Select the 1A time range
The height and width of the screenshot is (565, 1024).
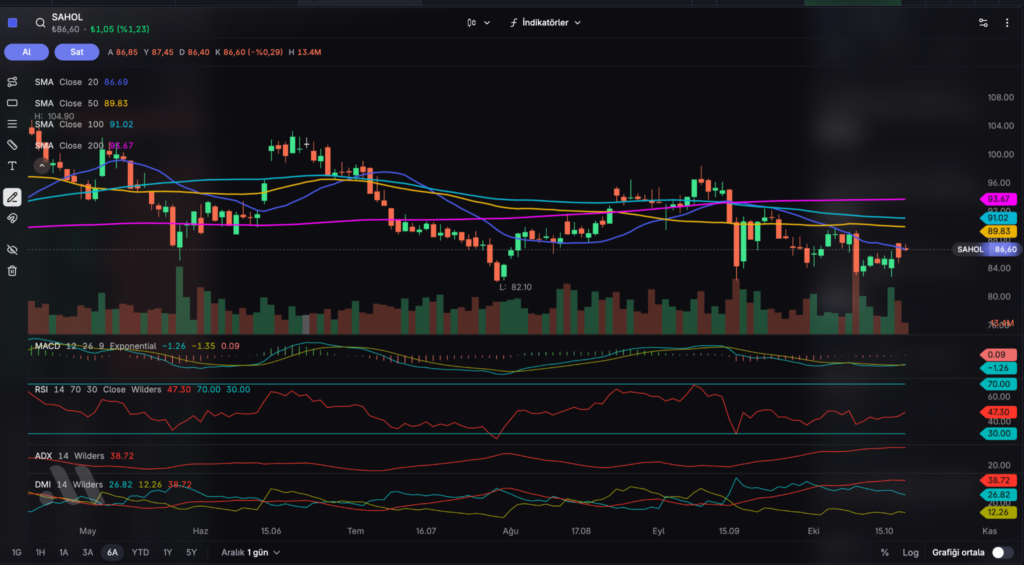pyautogui.click(x=63, y=553)
